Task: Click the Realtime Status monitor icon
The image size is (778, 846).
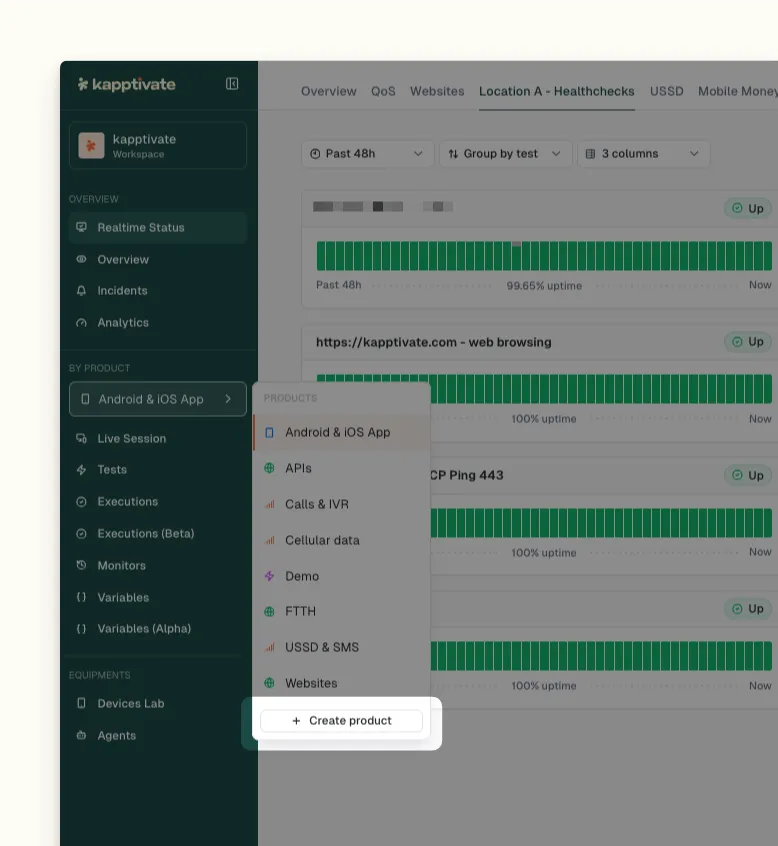Action: click(81, 227)
